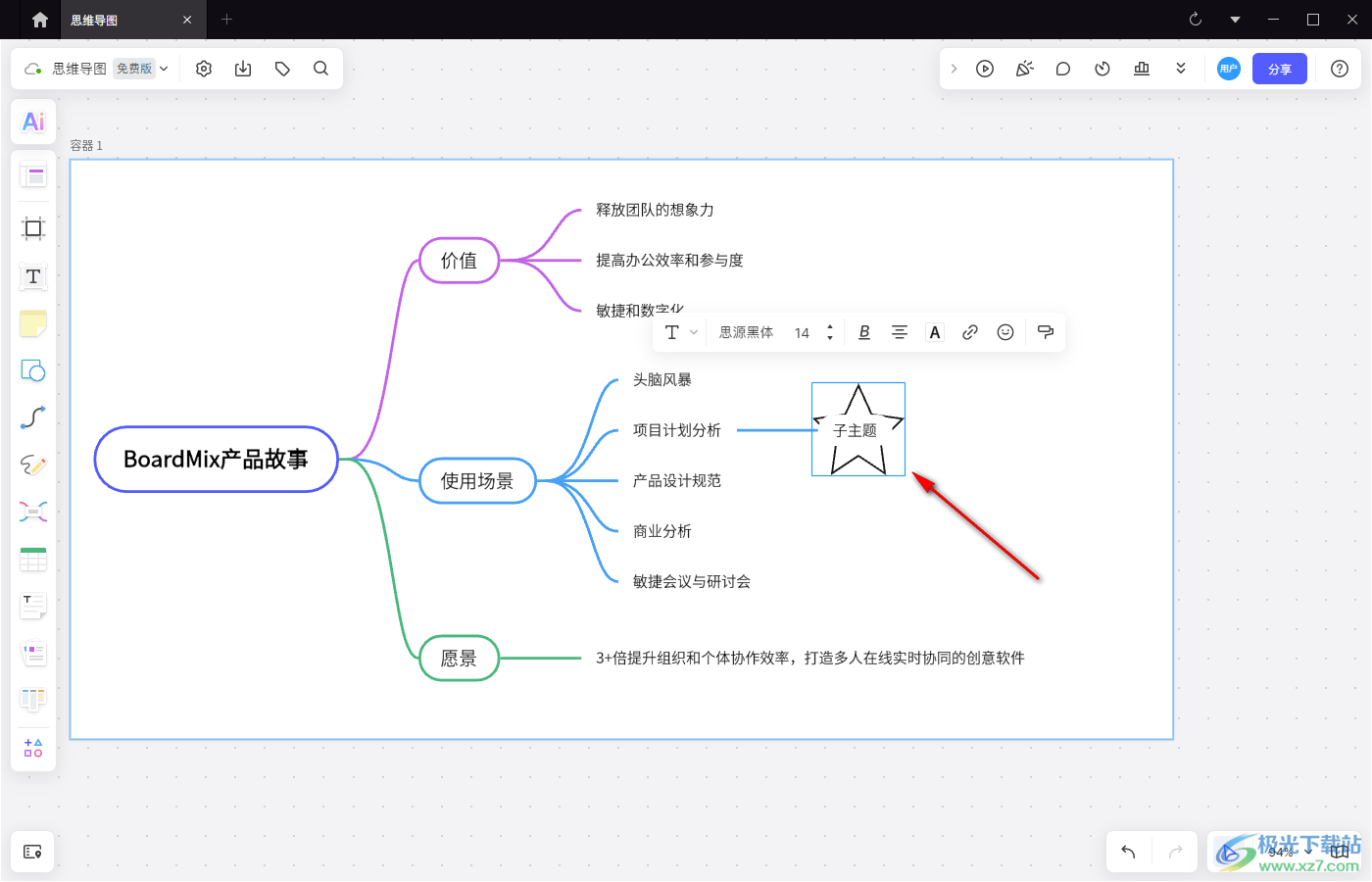Select the card list tool
This screenshot has width=1372, height=882.
[x=33, y=653]
